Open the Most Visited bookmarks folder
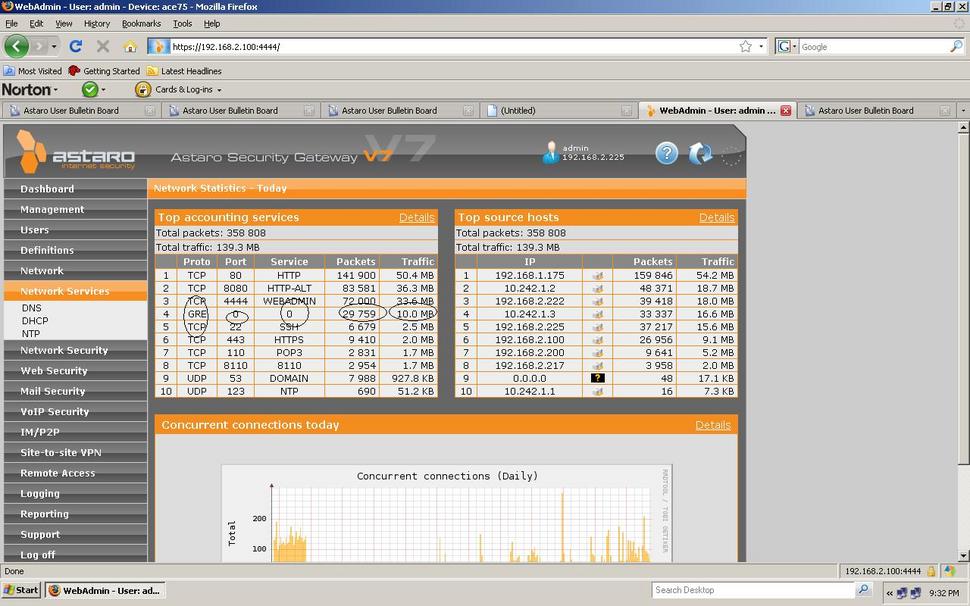The width and height of the screenshot is (970, 606). [33, 71]
